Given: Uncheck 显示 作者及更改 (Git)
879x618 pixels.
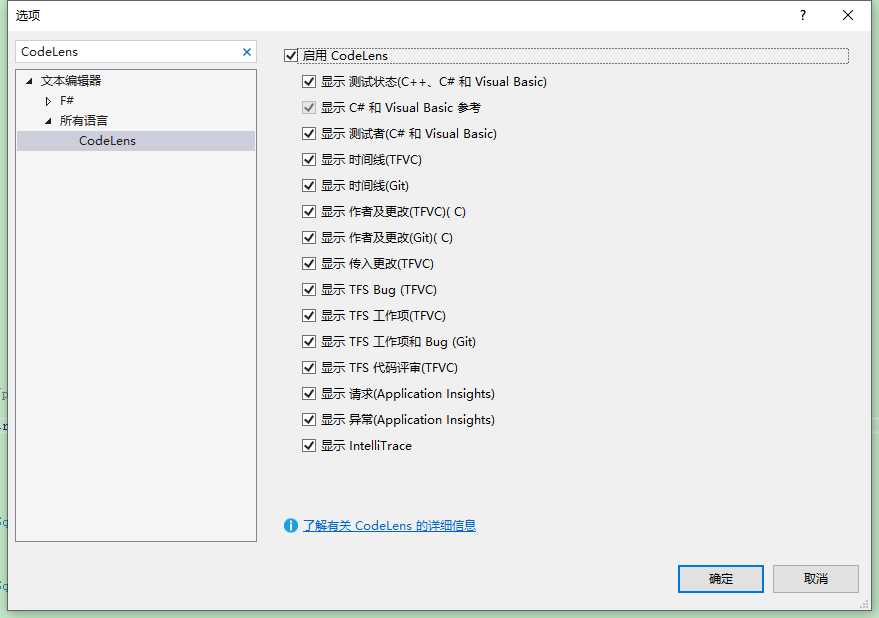Looking at the screenshot, I should pyautogui.click(x=309, y=238).
